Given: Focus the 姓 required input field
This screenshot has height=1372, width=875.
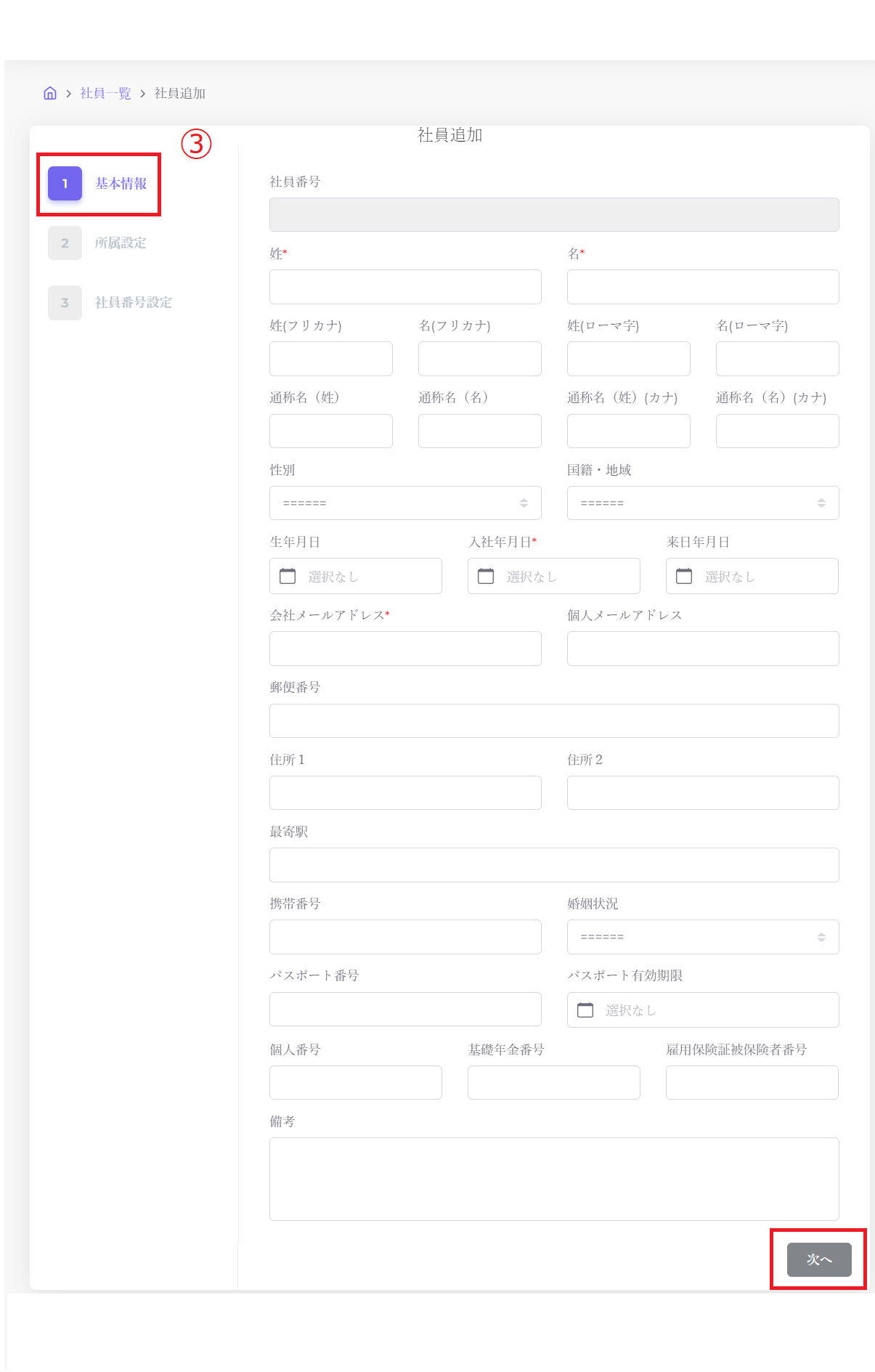Looking at the screenshot, I should click(405, 287).
